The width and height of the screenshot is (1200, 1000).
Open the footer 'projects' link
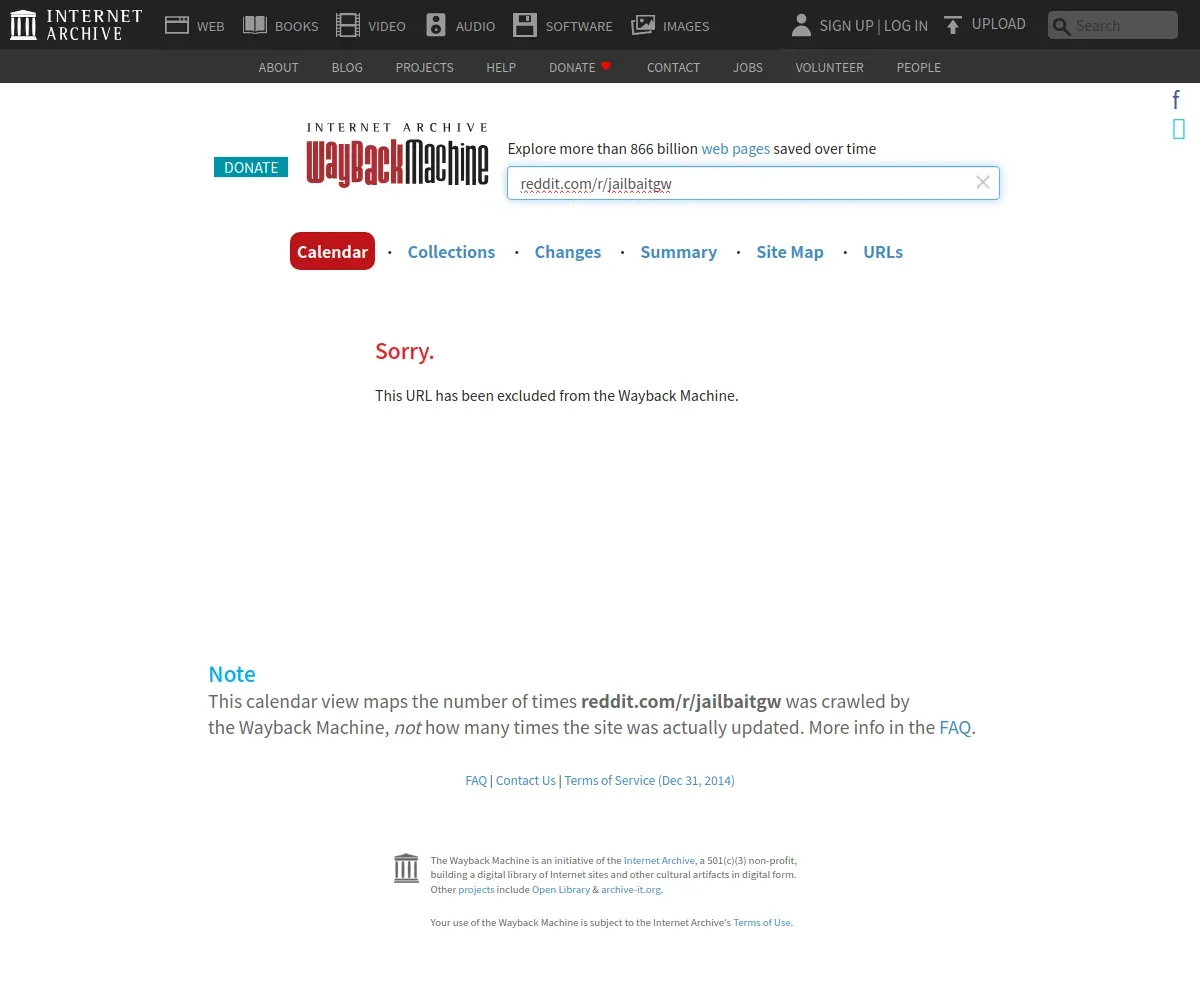(x=476, y=889)
